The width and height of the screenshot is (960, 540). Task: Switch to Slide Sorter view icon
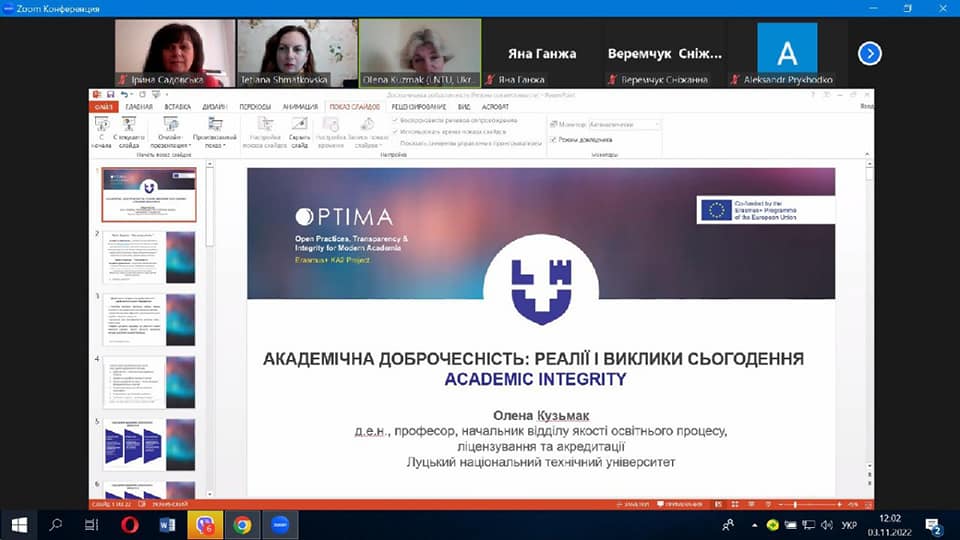click(735, 504)
